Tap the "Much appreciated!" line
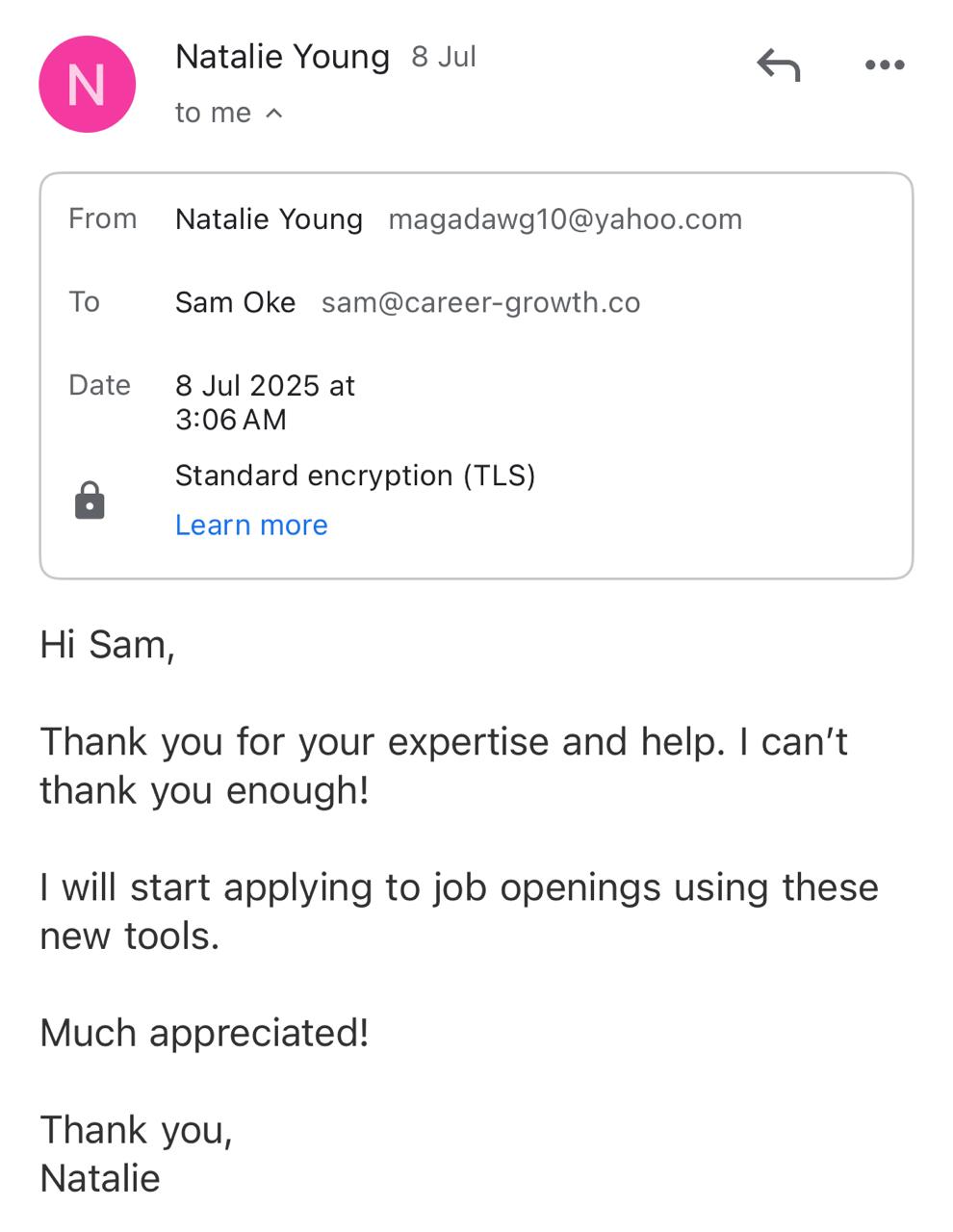Image resolution: width=953 pixels, height=1232 pixels. (x=204, y=1033)
